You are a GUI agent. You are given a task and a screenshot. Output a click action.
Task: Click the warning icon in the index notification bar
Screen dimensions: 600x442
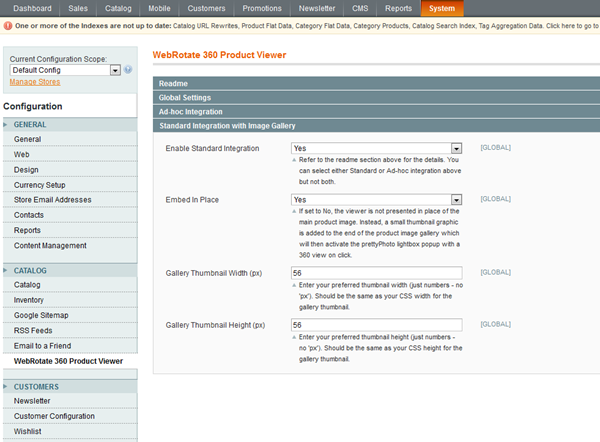tap(8, 25)
